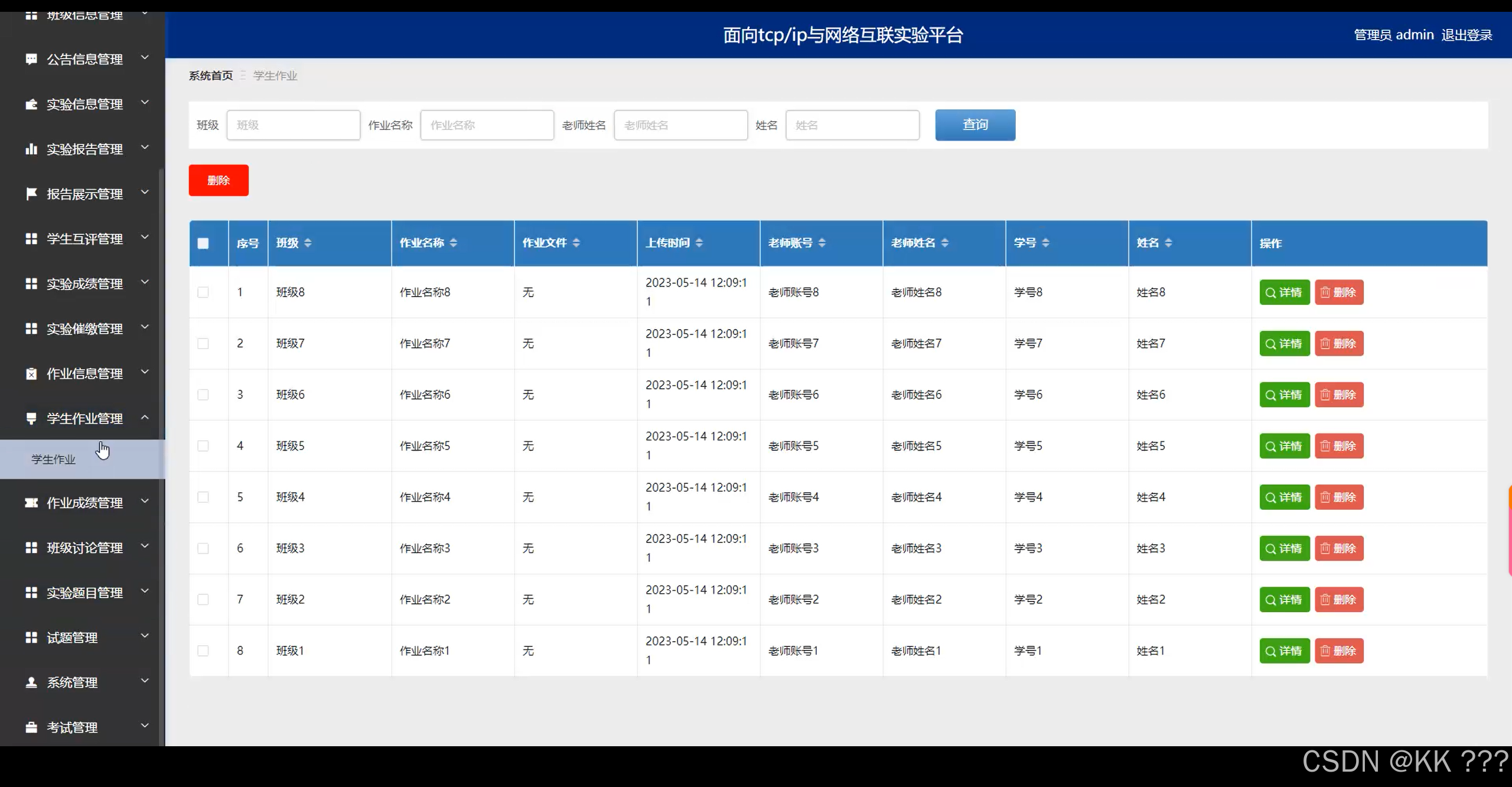Check the checkbox for row 班级8
Screen dimensions: 1512x787
point(203,292)
